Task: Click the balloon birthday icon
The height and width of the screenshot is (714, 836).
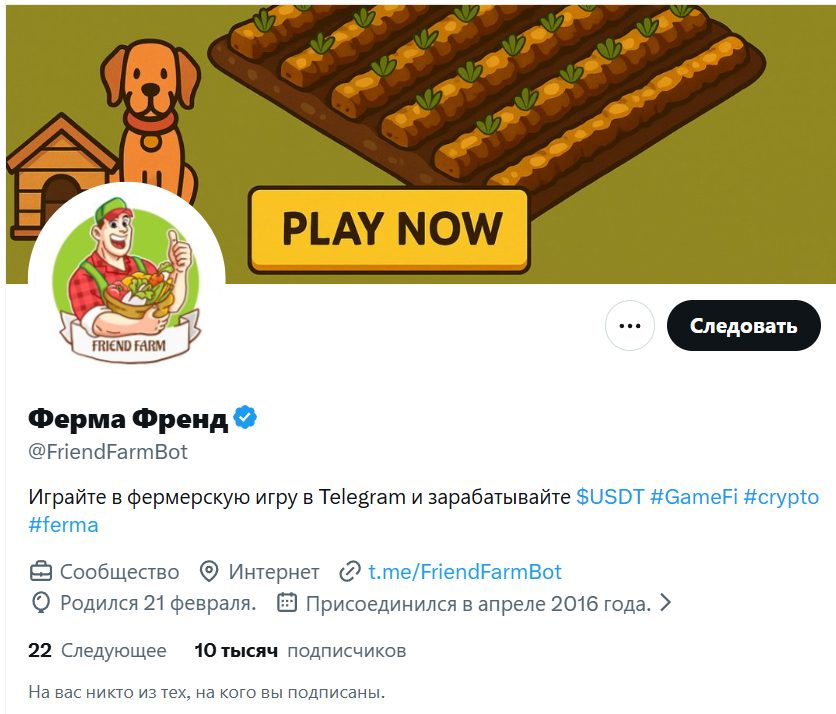Action: tap(41, 603)
